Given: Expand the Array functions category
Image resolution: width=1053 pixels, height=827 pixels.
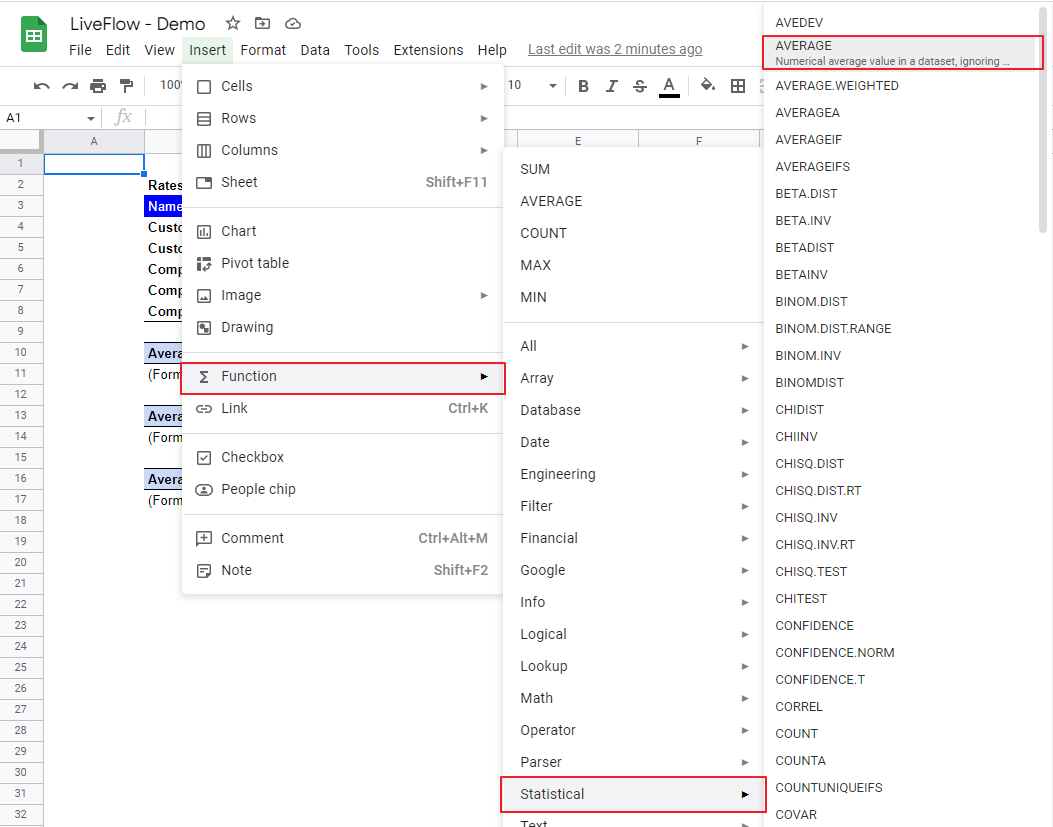Looking at the screenshot, I should [633, 378].
